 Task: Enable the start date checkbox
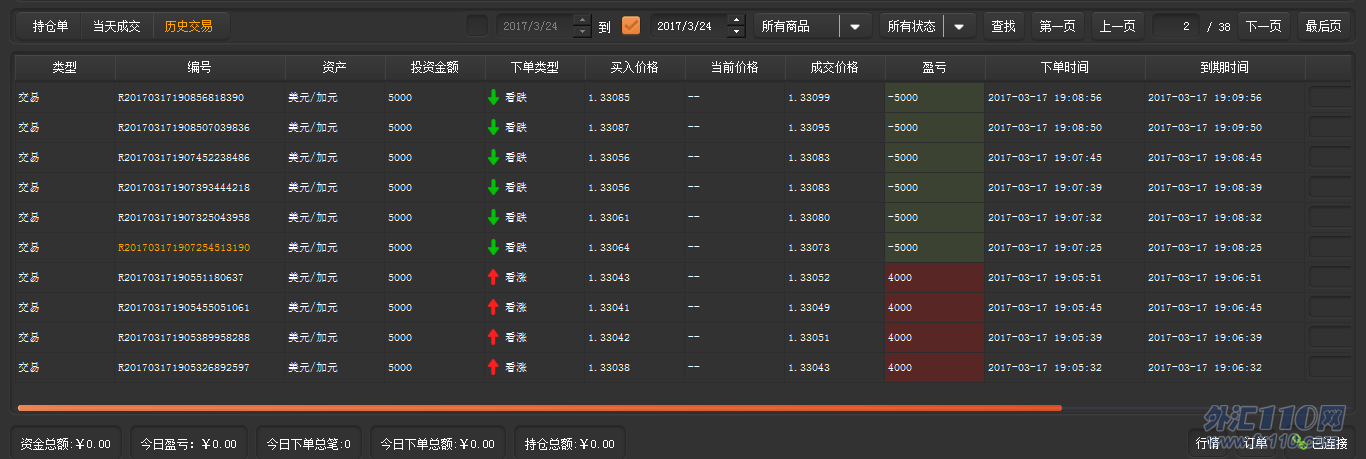click(478, 26)
